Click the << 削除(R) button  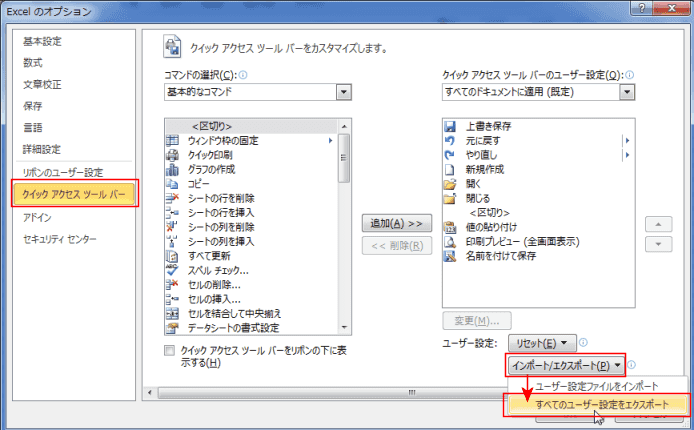click(x=397, y=246)
